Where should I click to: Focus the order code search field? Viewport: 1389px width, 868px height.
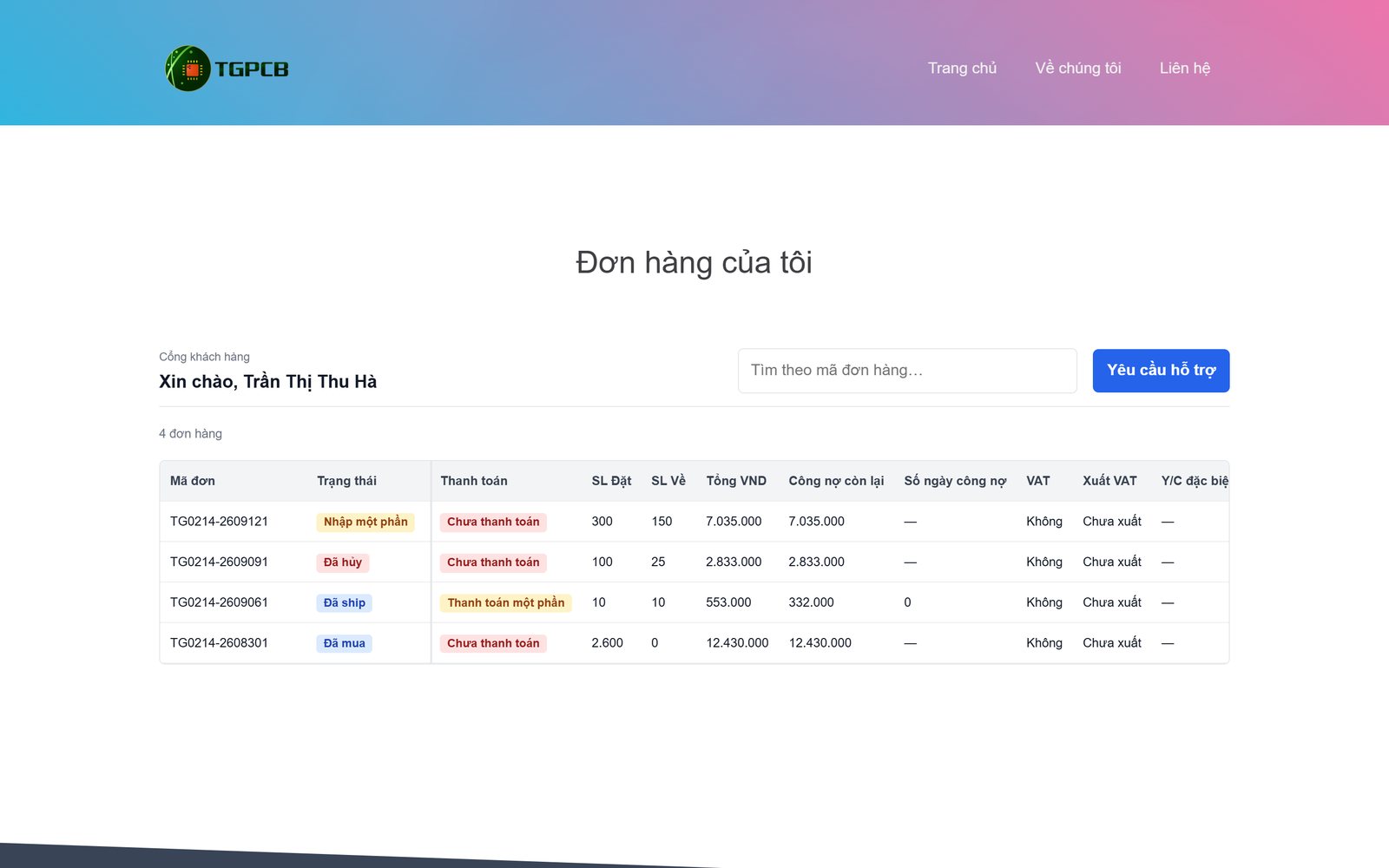[907, 371]
